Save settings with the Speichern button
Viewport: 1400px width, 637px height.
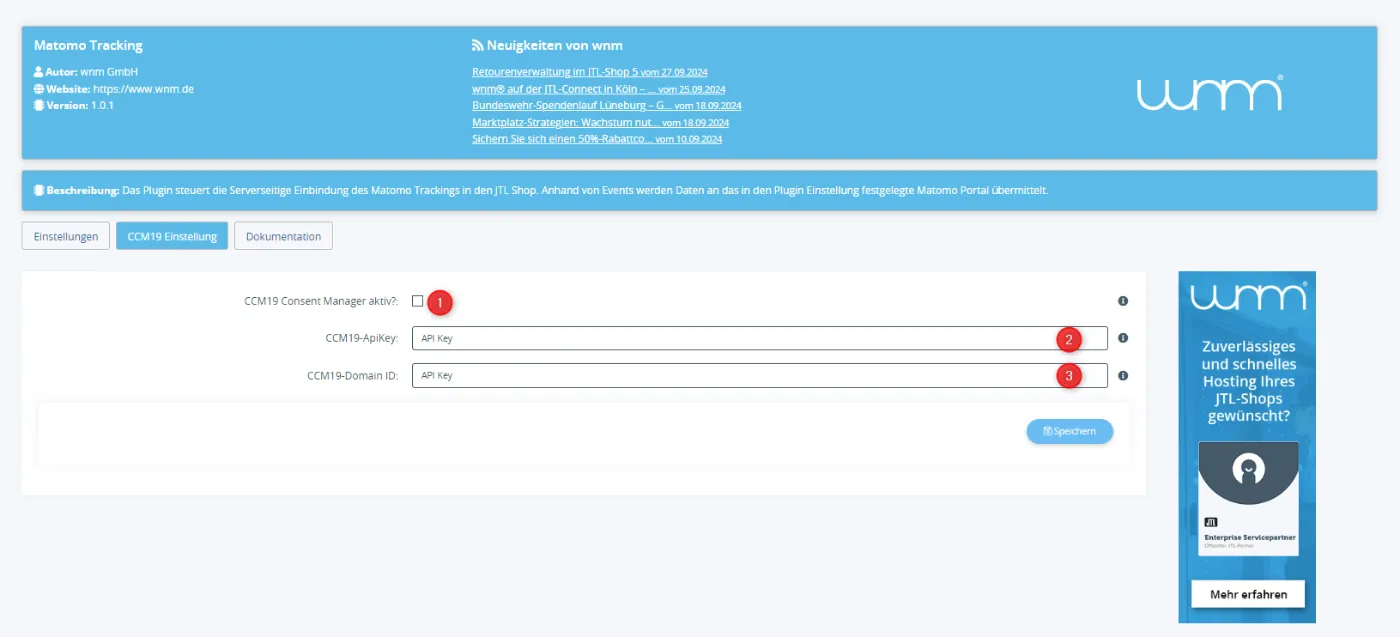tap(1069, 431)
